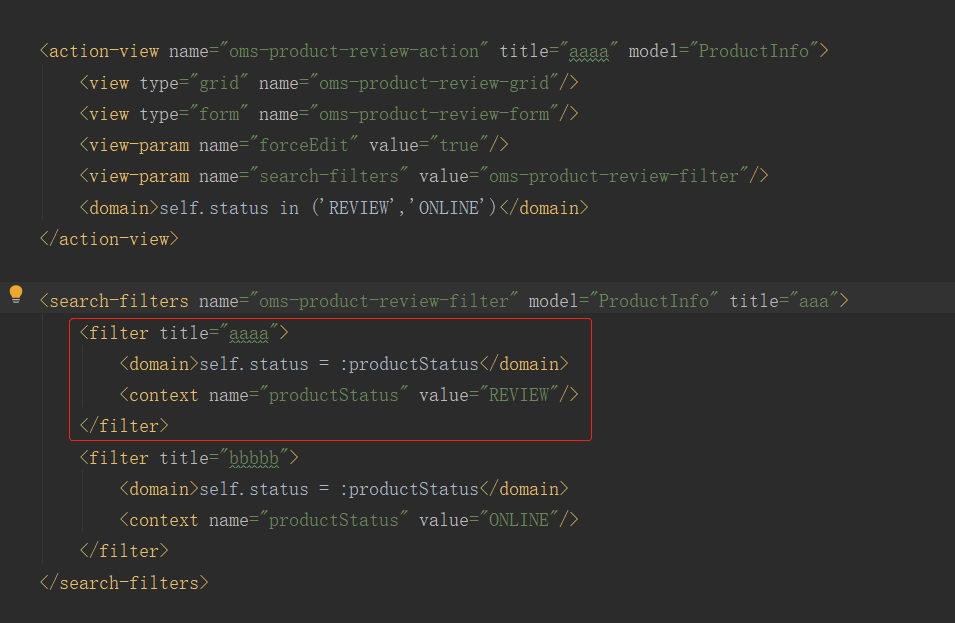The height and width of the screenshot is (623, 955).
Task: Click the opening search-filters tag name
Action: click(x=119, y=301)
